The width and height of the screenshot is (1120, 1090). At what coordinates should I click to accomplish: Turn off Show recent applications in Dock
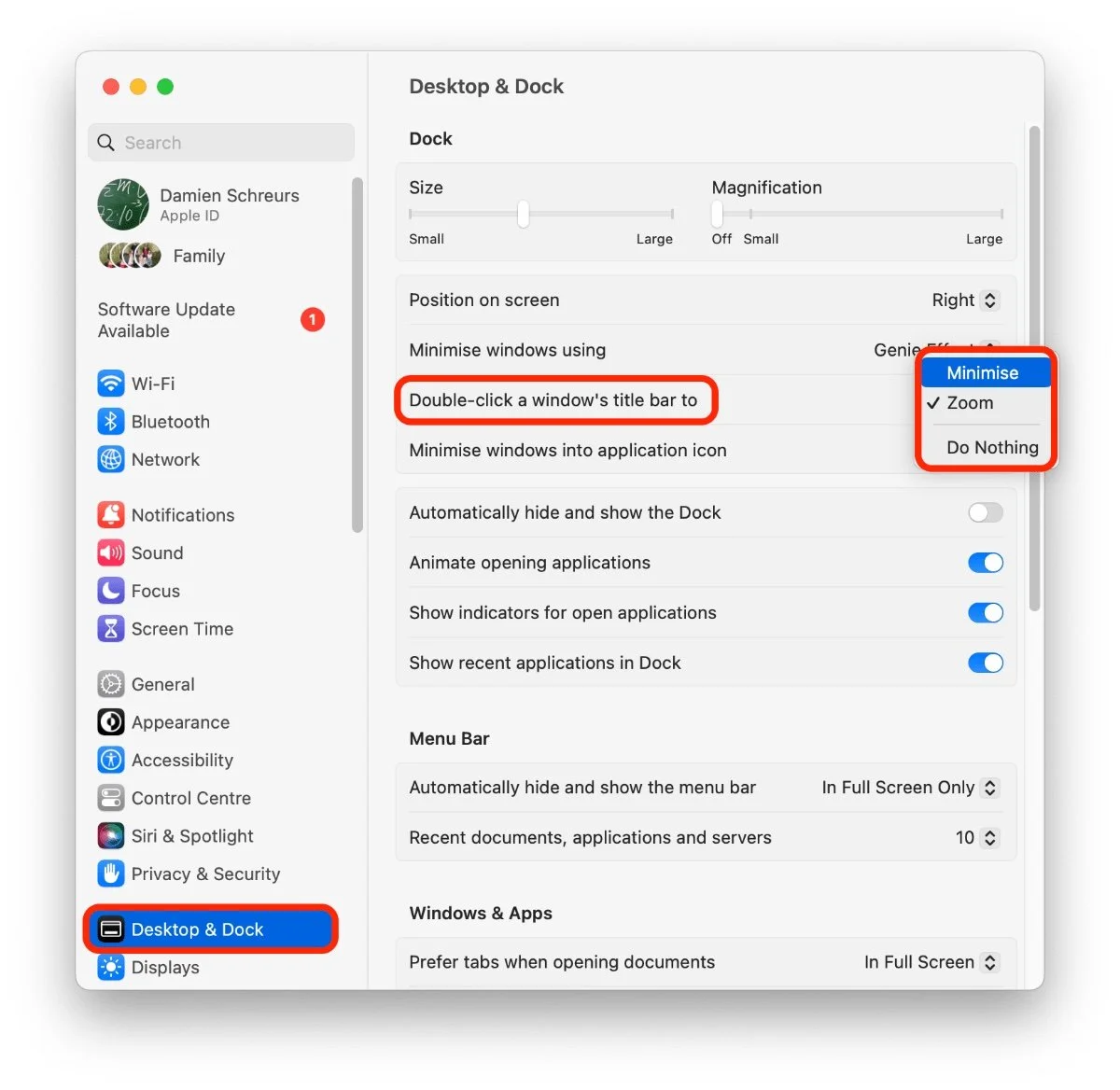[x=986, y=663]
